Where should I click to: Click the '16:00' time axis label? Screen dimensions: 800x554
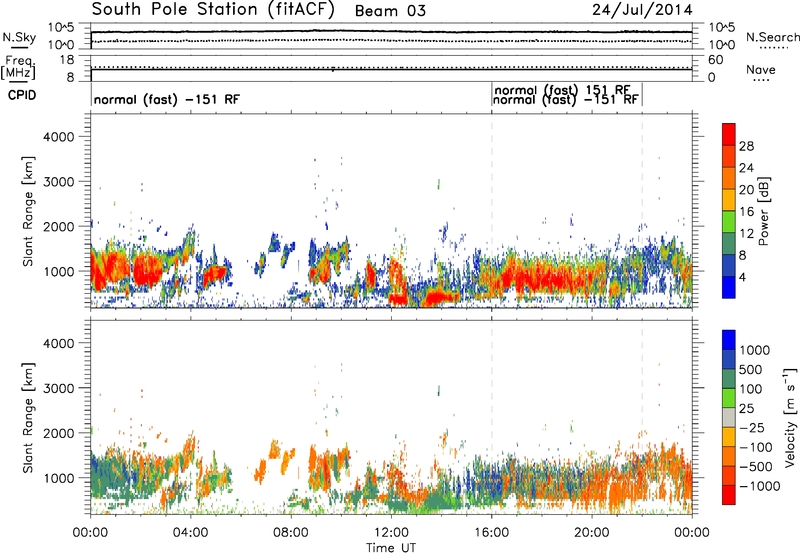point(491,533)
